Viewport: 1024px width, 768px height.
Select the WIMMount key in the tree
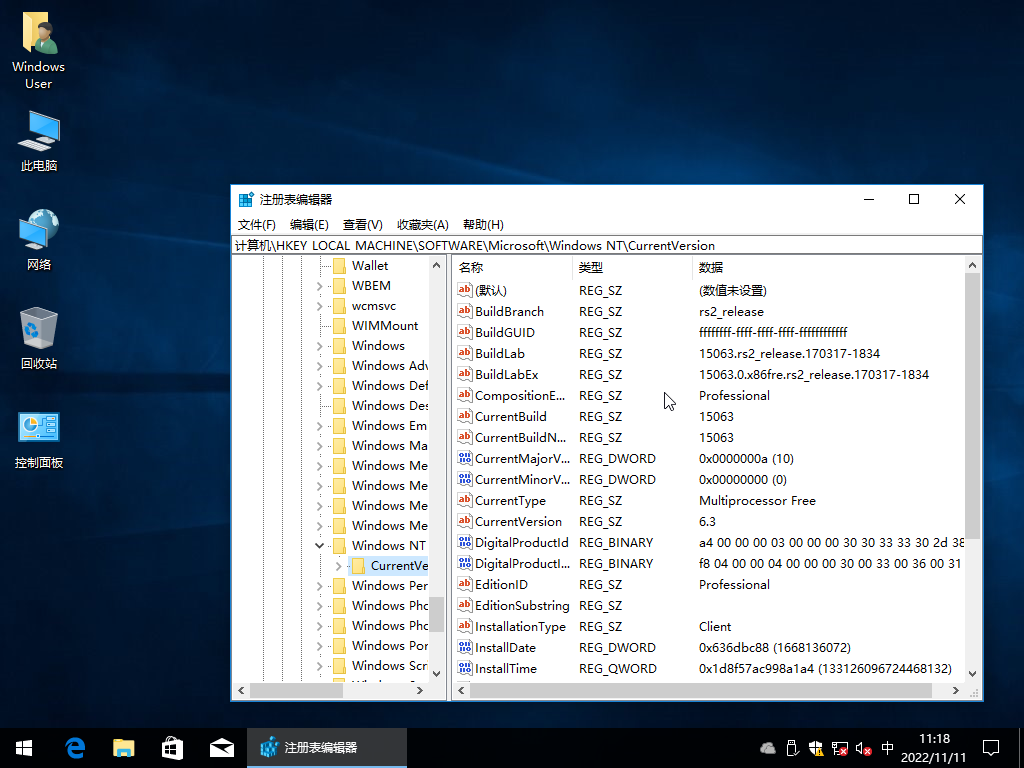point(385,326)
